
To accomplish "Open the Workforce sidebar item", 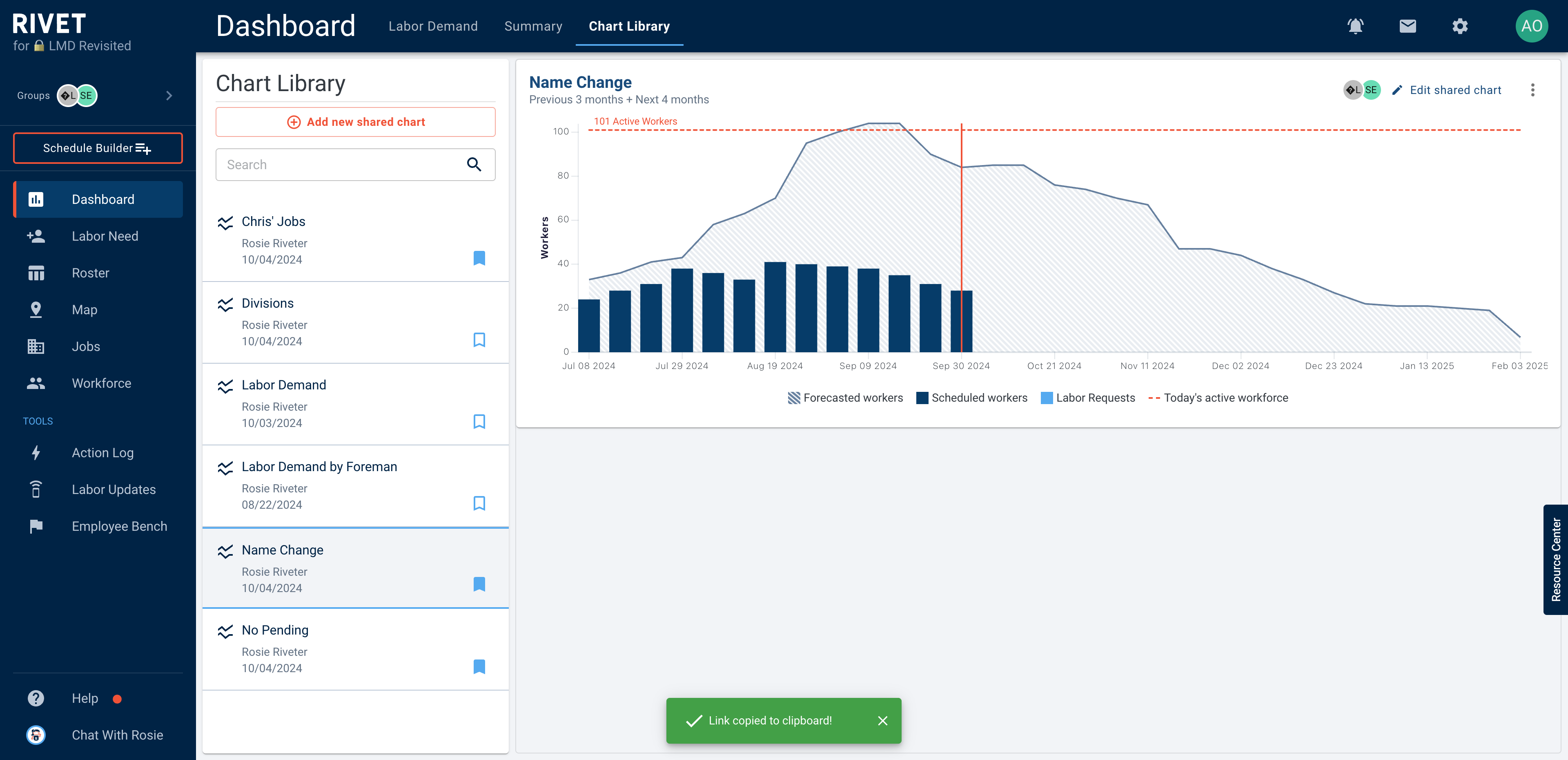I will pyautogui.click(x=98, y=383).
